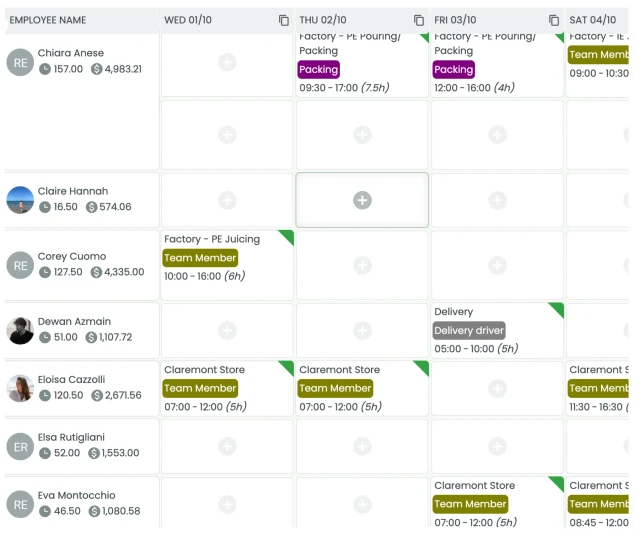This screenshot has width=640, height=538.
Task: Click Dewan Azmain's avatar picture
Action: pos(20,330)
